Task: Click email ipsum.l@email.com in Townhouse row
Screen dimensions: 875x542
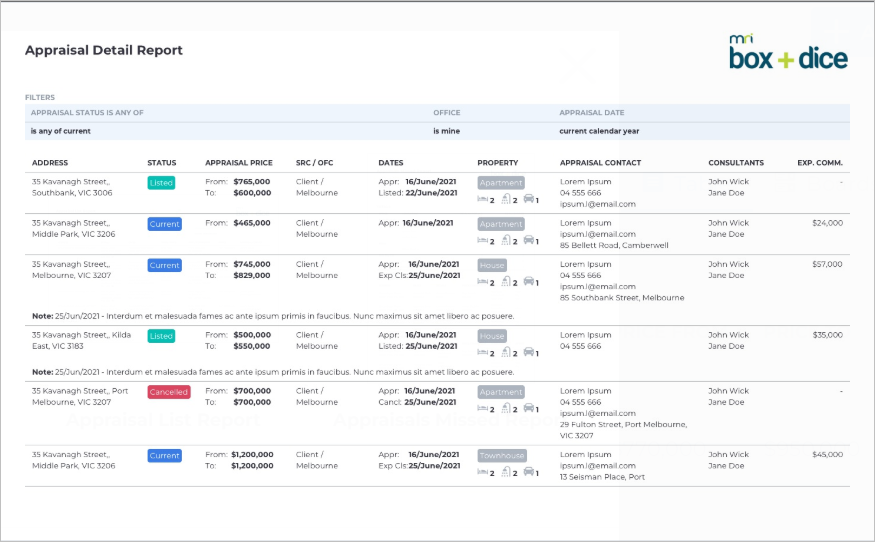Action: [x=598, y=466]
